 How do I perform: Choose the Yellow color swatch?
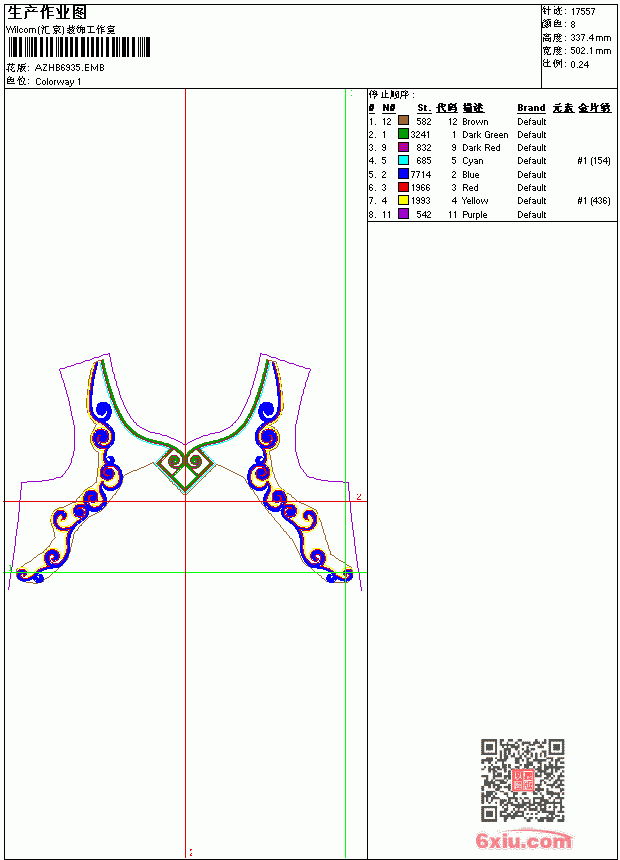(x=403, y=200)
